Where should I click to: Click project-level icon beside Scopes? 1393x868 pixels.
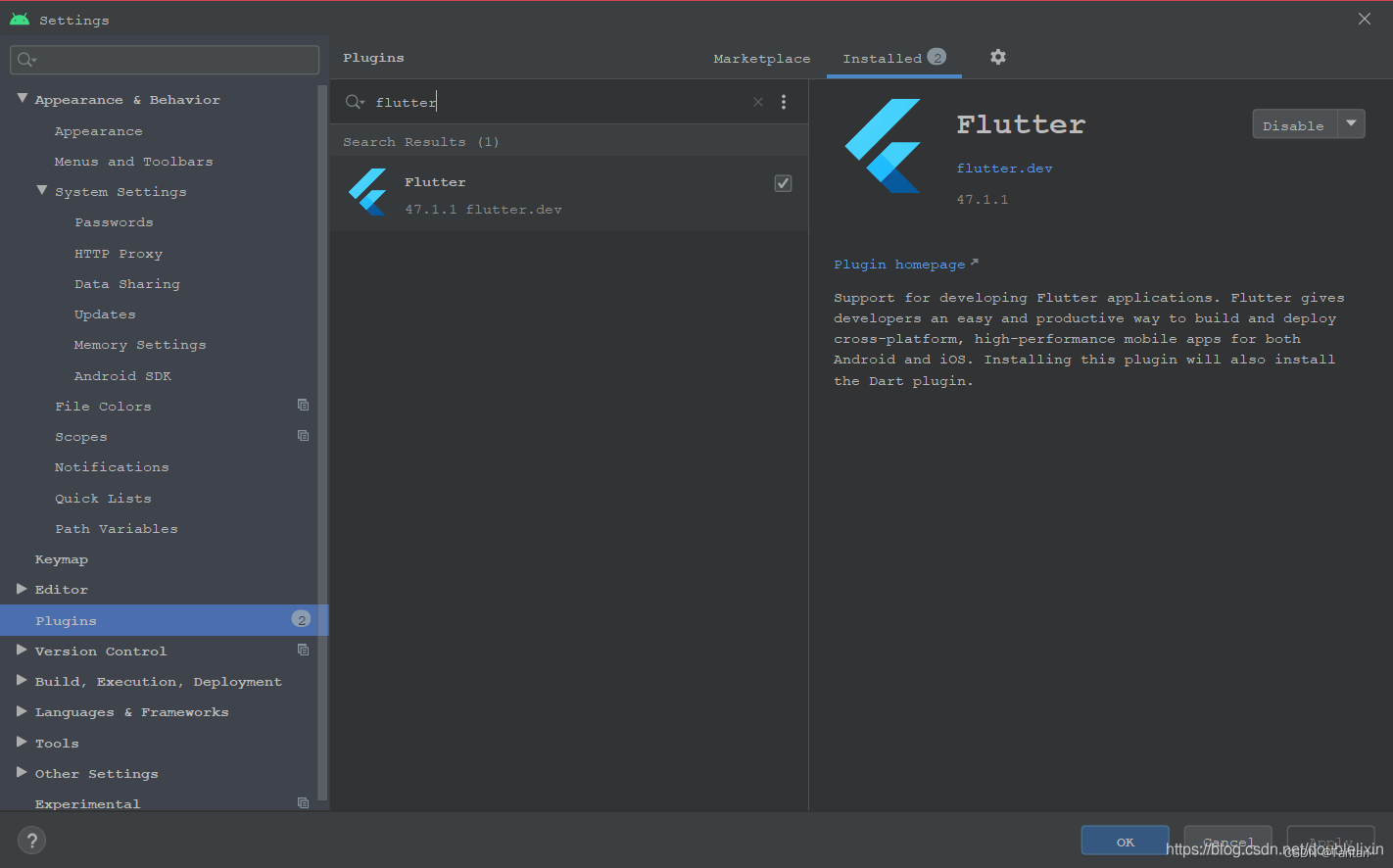point(304,435)
